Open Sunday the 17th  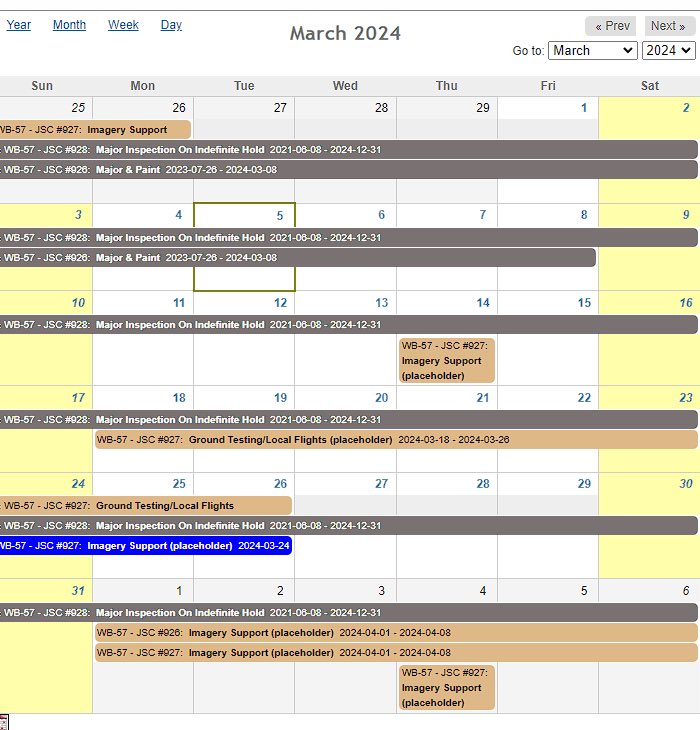tap(78, 398)
